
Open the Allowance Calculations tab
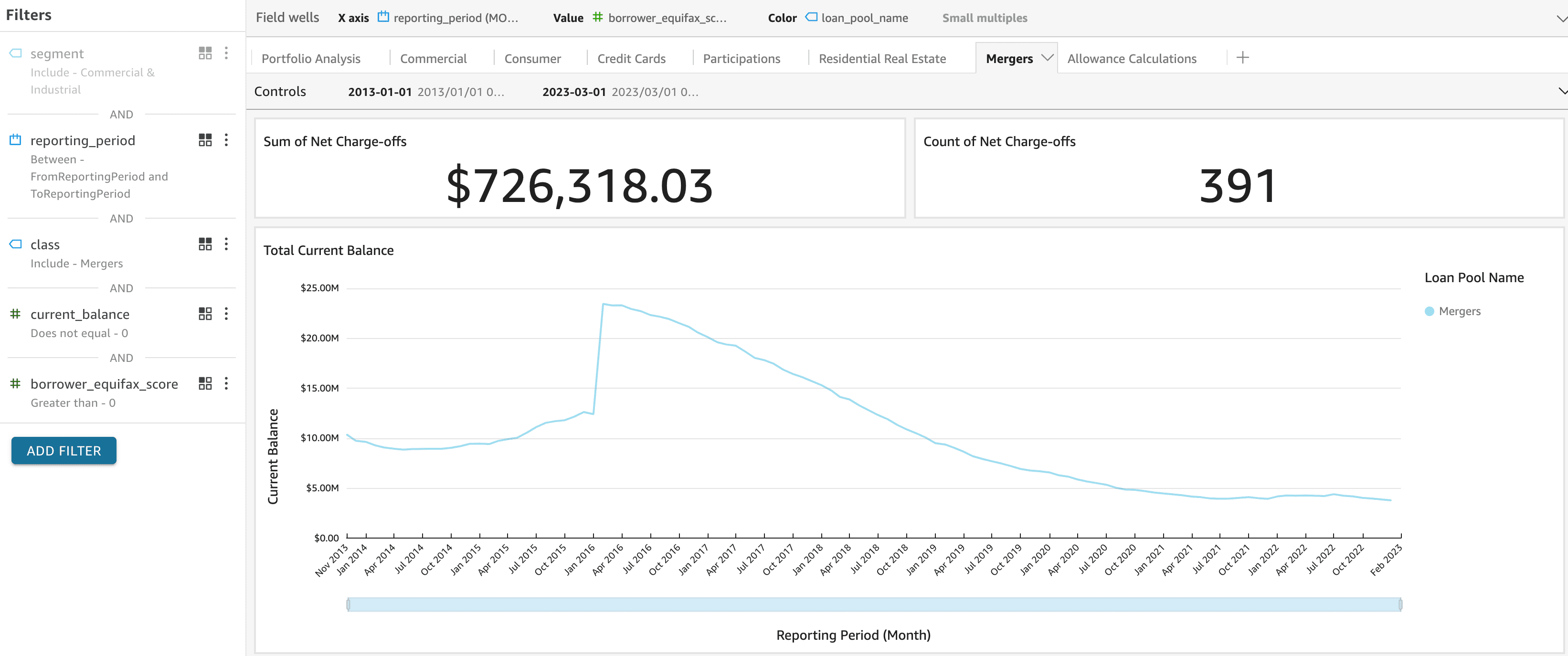[x=1132, y=58]
